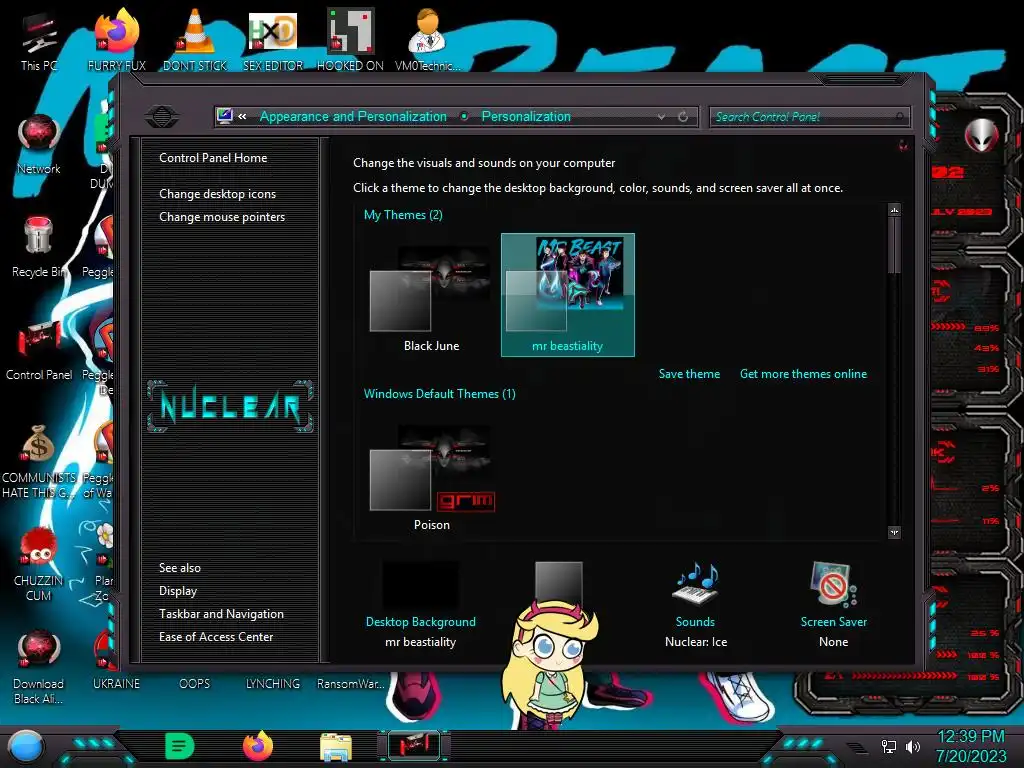Image resolution: width=1024 pixels, height=768 pixels.
Task: Open the DONT STICK VLC shortcut
Action: click(x=195, y=40)
